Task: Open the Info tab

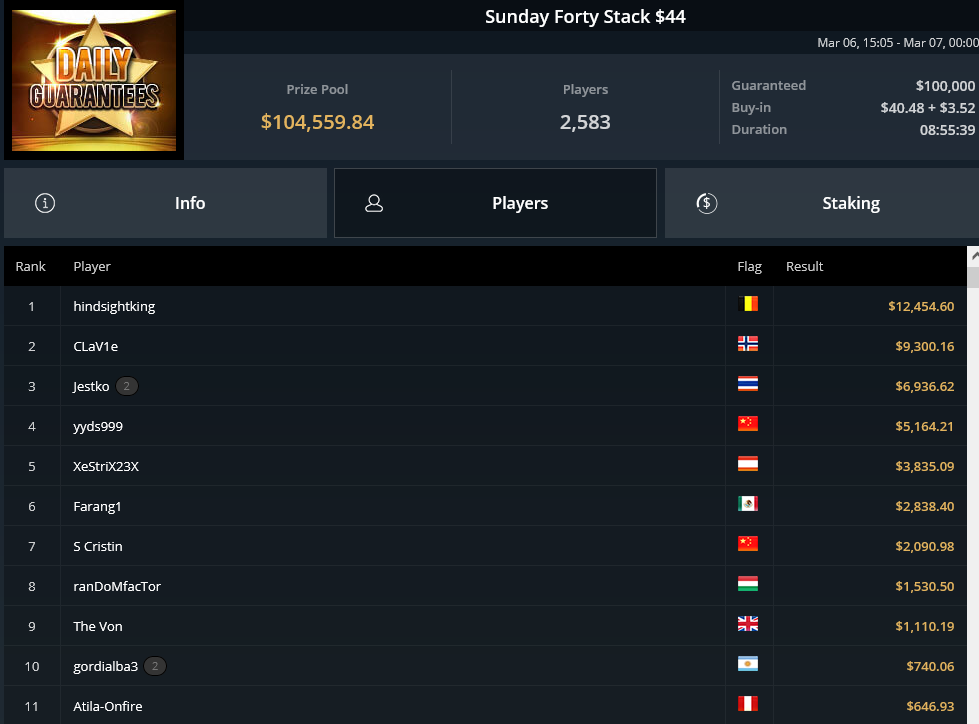Action: [165, 203]
